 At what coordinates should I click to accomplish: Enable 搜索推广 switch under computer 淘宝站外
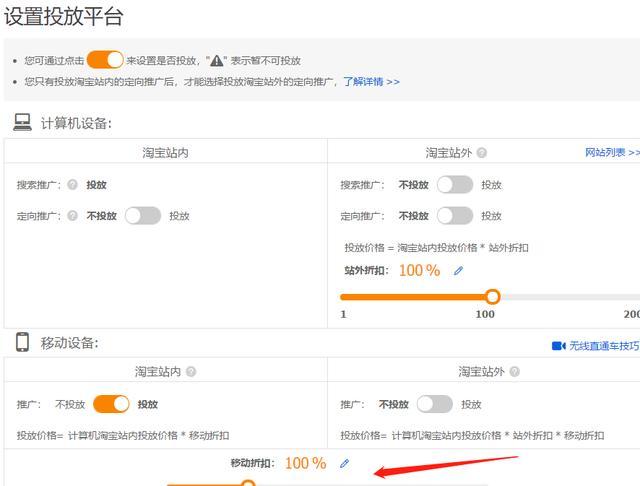click(x=454, y=185)
